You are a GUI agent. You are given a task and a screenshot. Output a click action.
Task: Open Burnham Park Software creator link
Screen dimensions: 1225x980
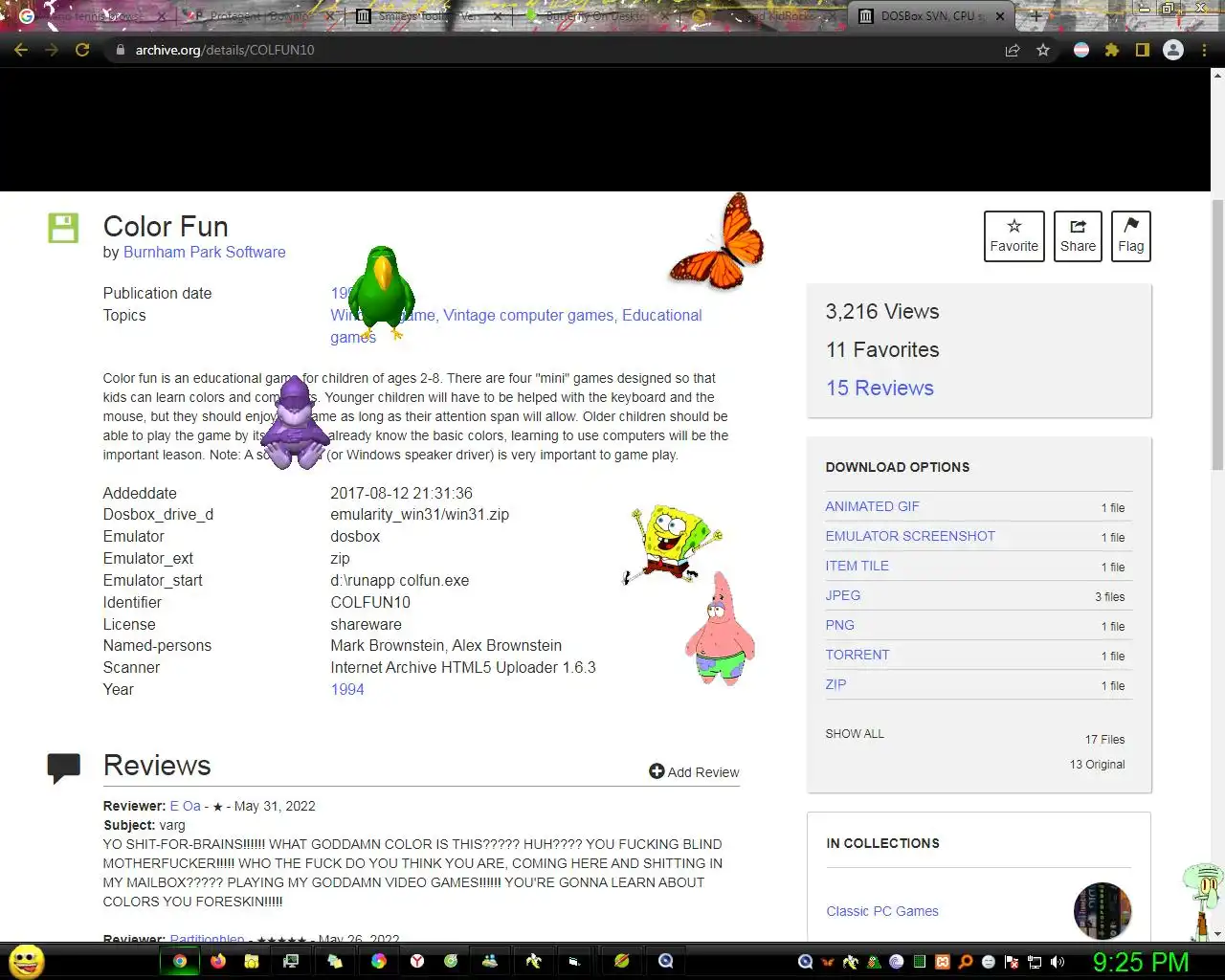[x=205, y=252]
